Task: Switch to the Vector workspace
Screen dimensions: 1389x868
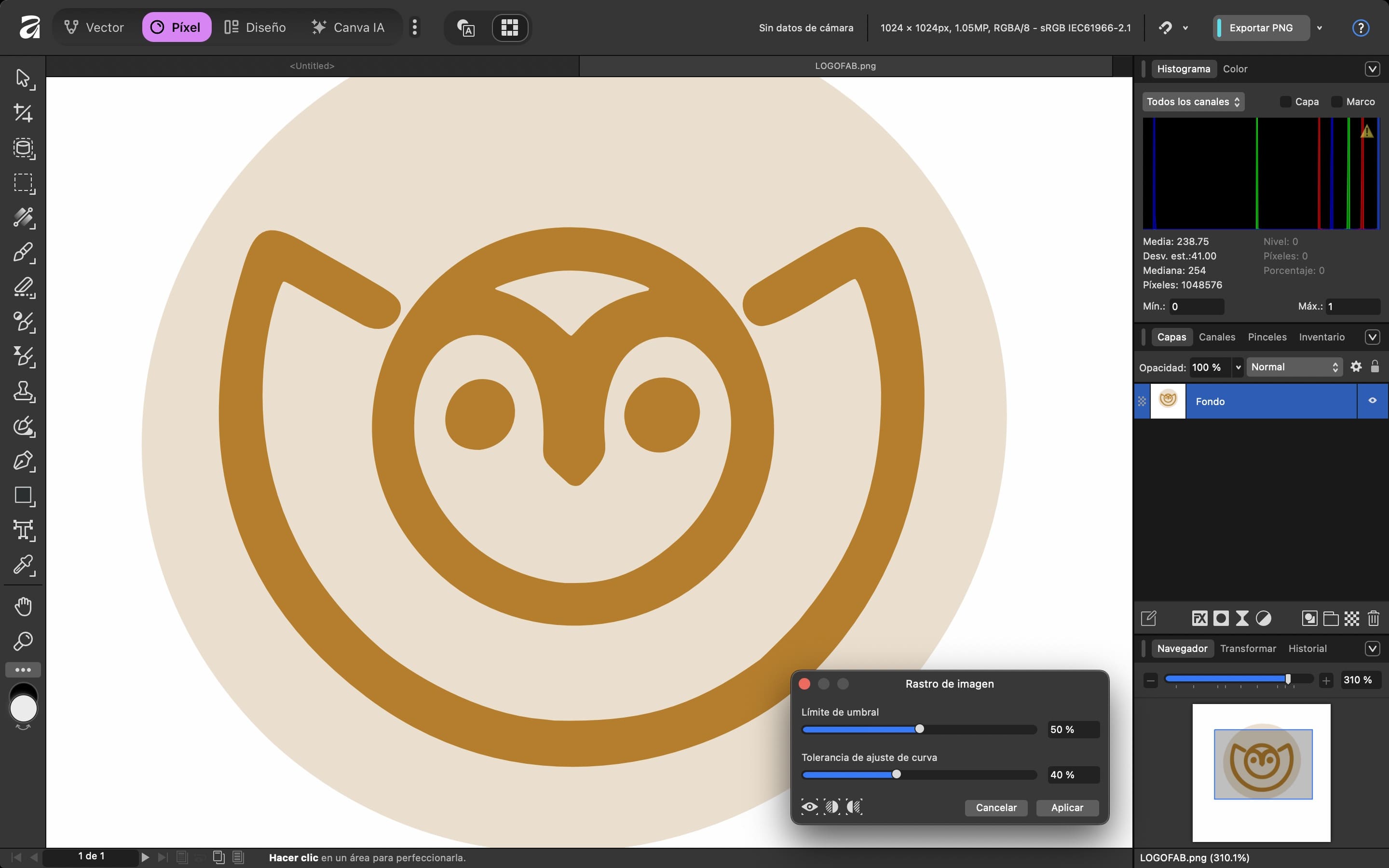Action: point(94,27)
